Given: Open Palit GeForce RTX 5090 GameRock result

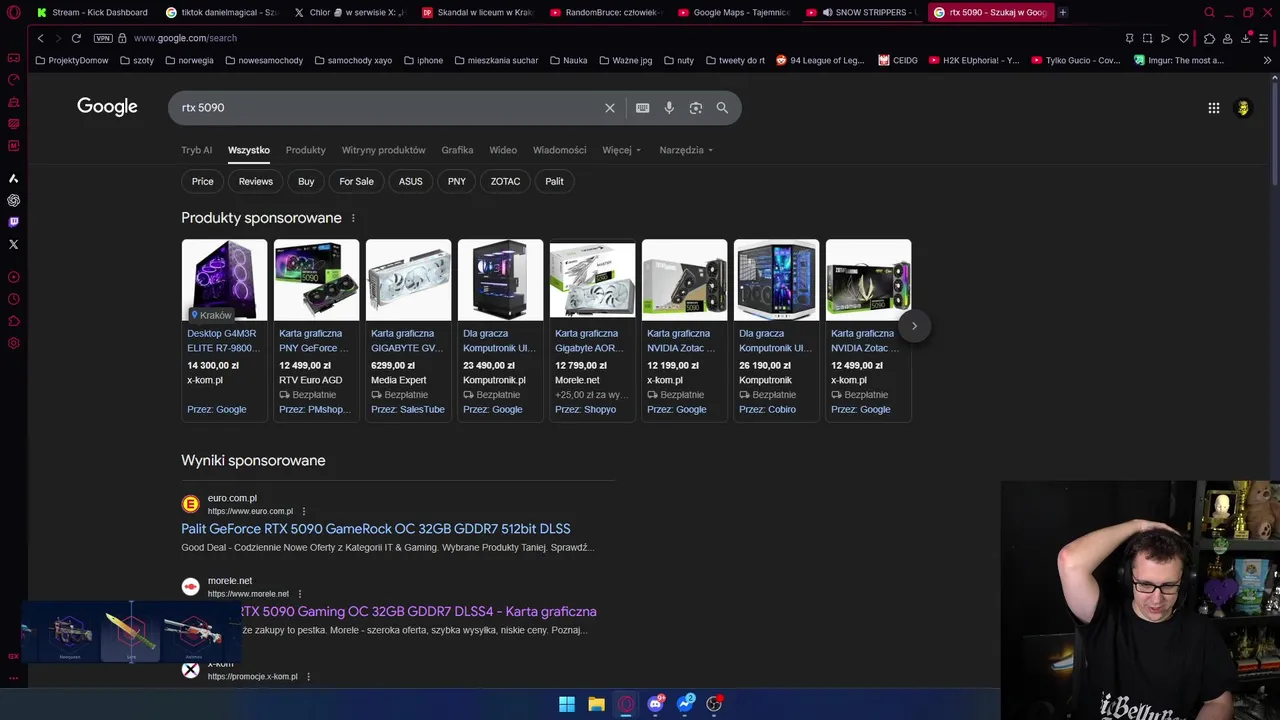Looking at the screenshot, I should (x=376, y=529).
